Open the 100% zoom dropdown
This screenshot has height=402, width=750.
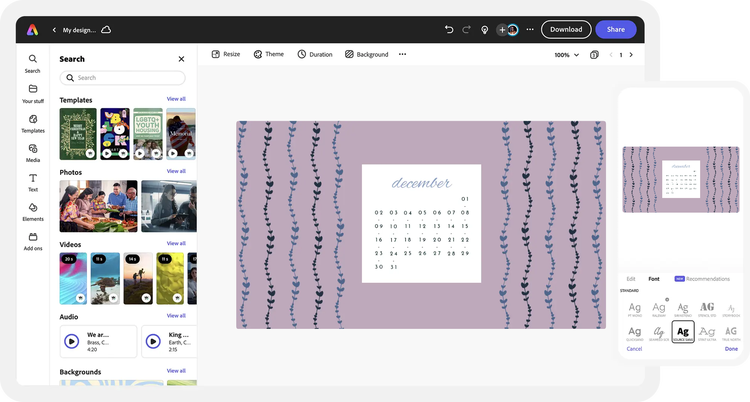pos(566,55)
